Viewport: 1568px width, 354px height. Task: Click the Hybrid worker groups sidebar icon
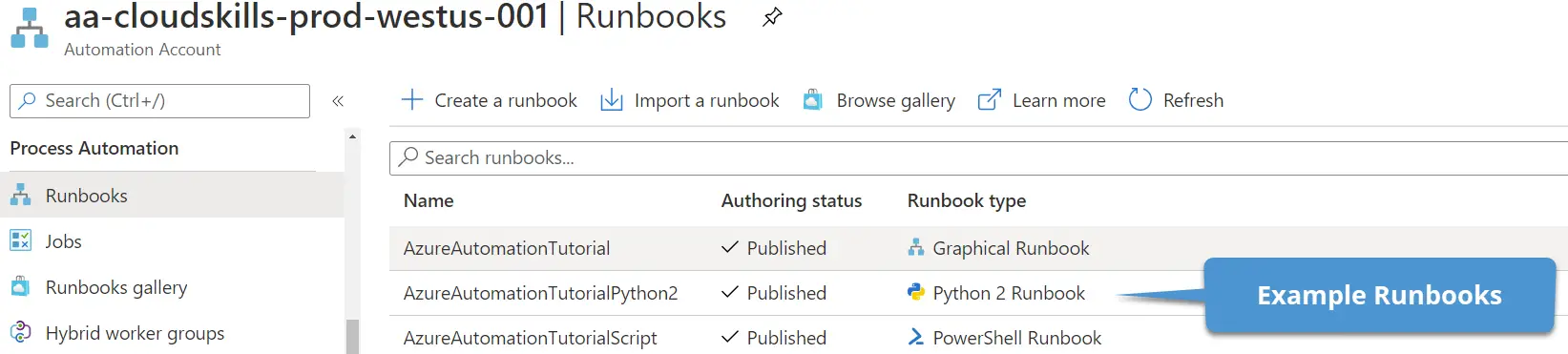point(20,332)
